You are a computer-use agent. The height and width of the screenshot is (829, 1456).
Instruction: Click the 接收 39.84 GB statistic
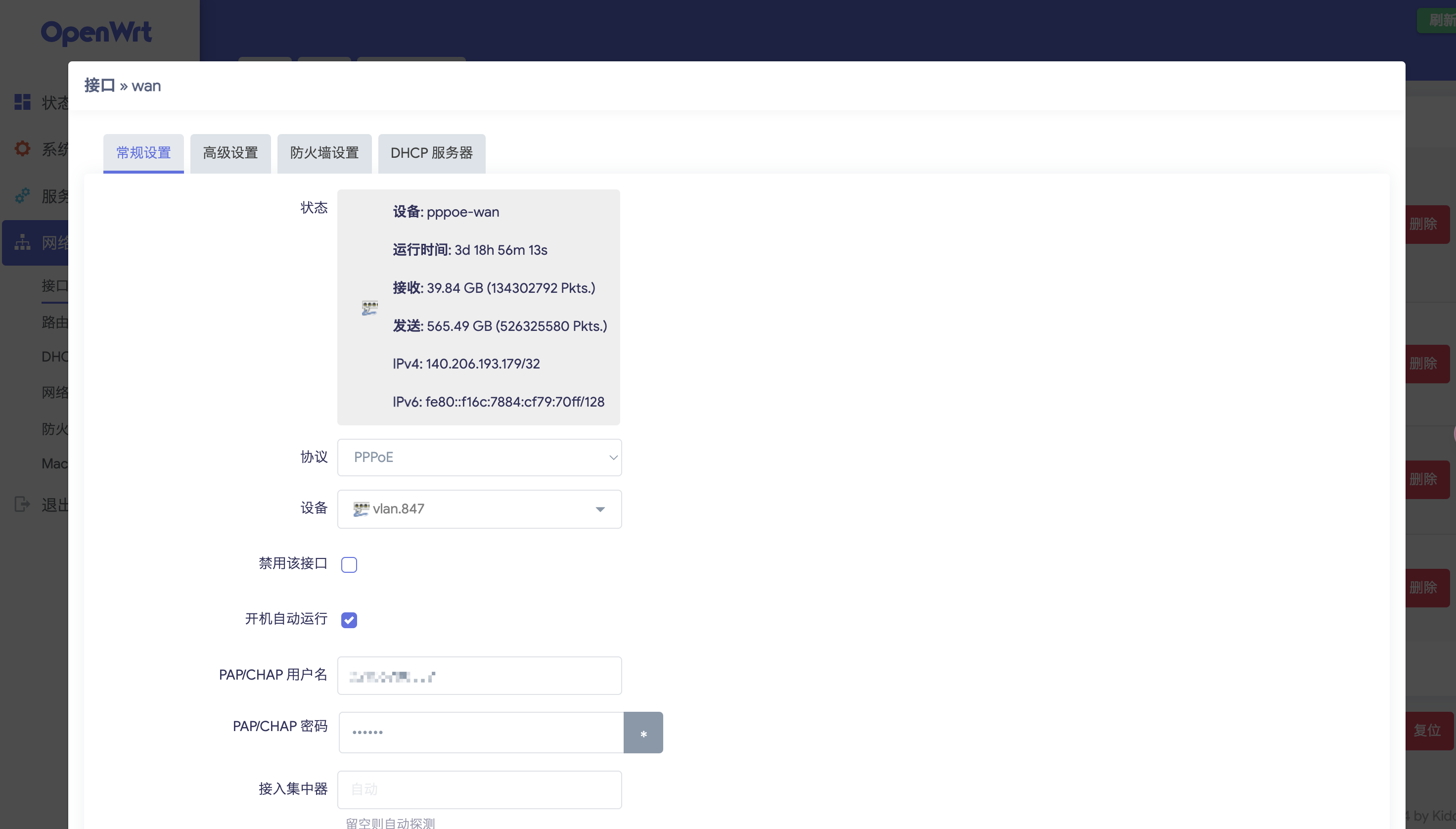(x=494, y=288)
